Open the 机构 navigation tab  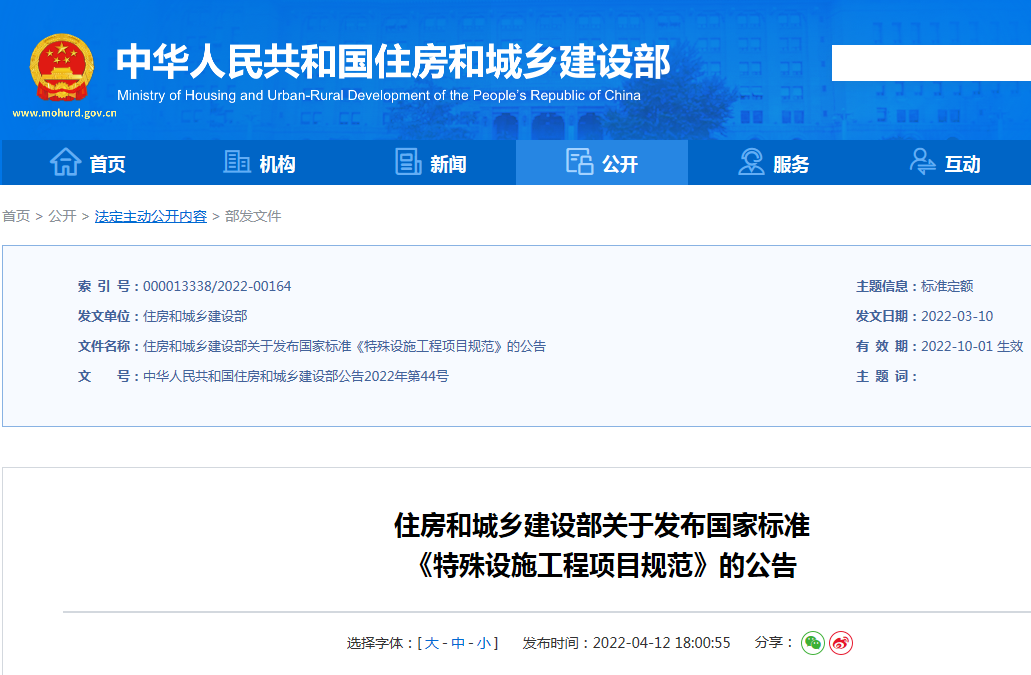coord(259,163)
